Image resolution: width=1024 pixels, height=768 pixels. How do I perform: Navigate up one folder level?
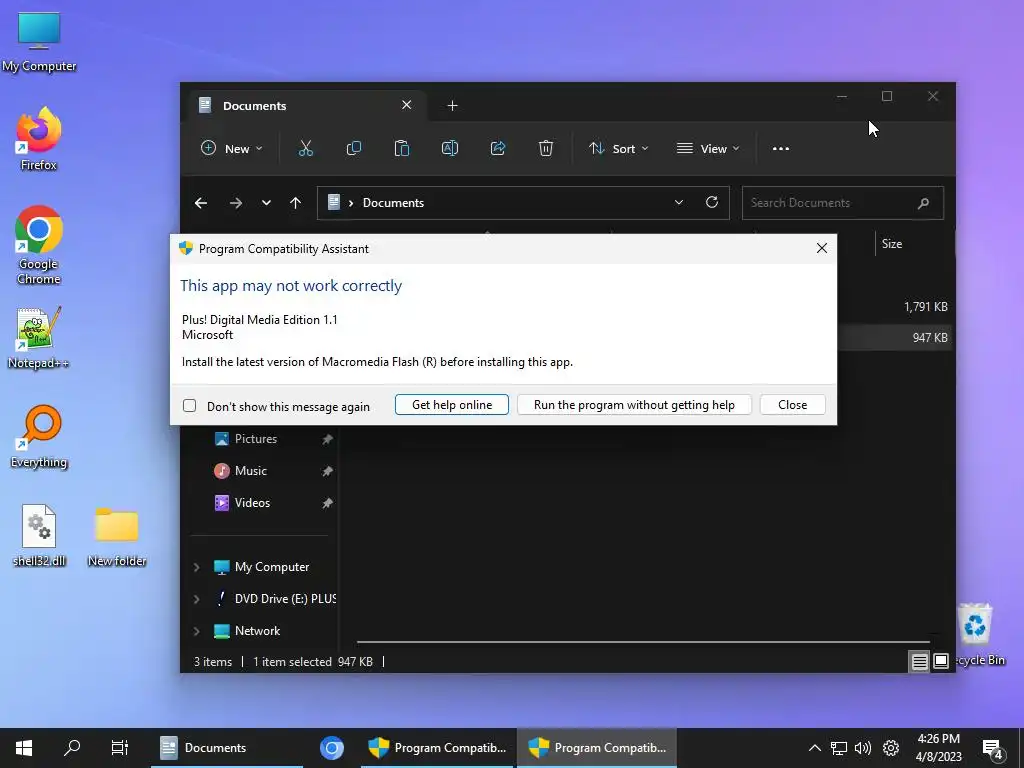pos(295,203)
